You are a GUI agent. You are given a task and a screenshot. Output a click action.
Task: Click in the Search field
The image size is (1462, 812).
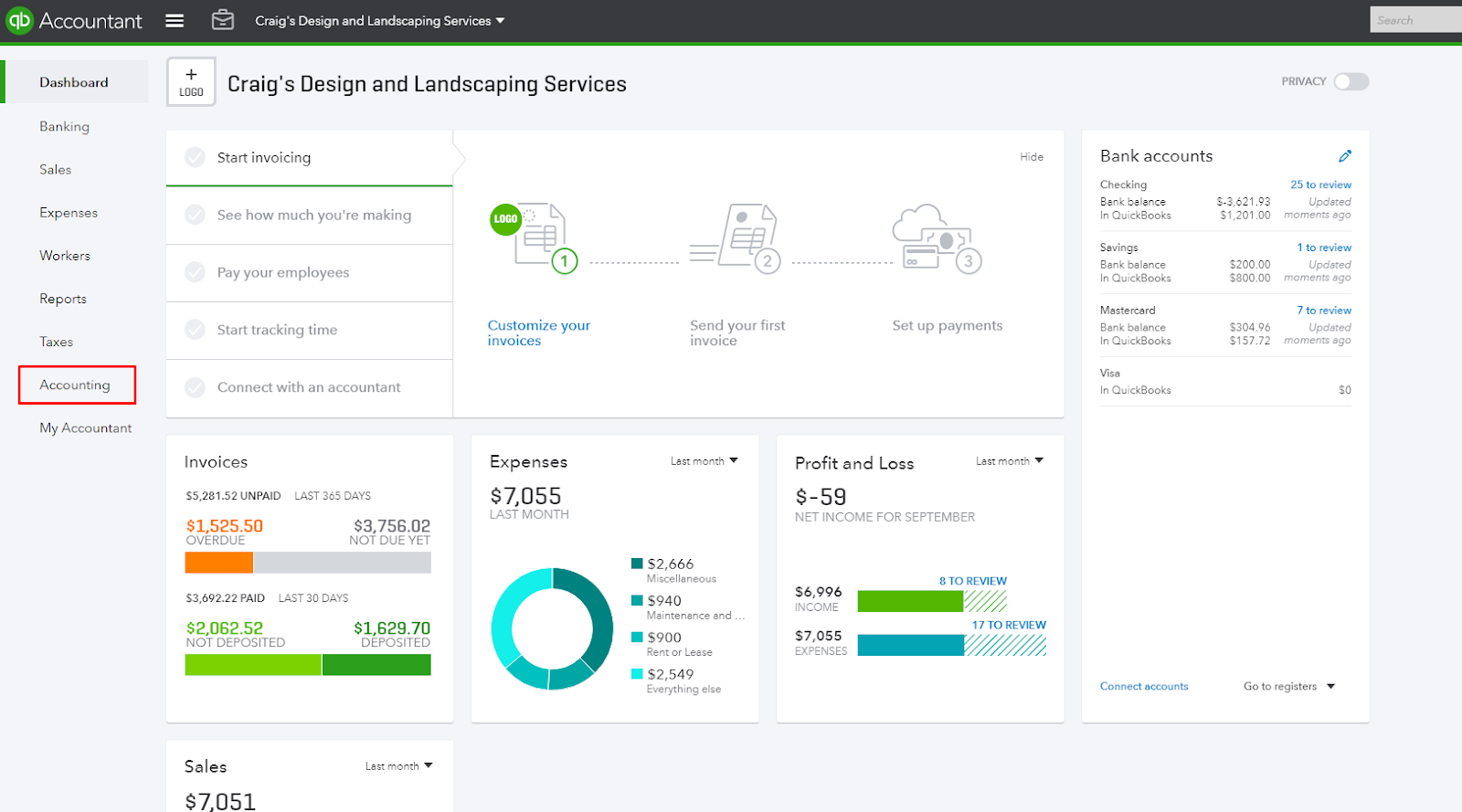[1416, 20]
